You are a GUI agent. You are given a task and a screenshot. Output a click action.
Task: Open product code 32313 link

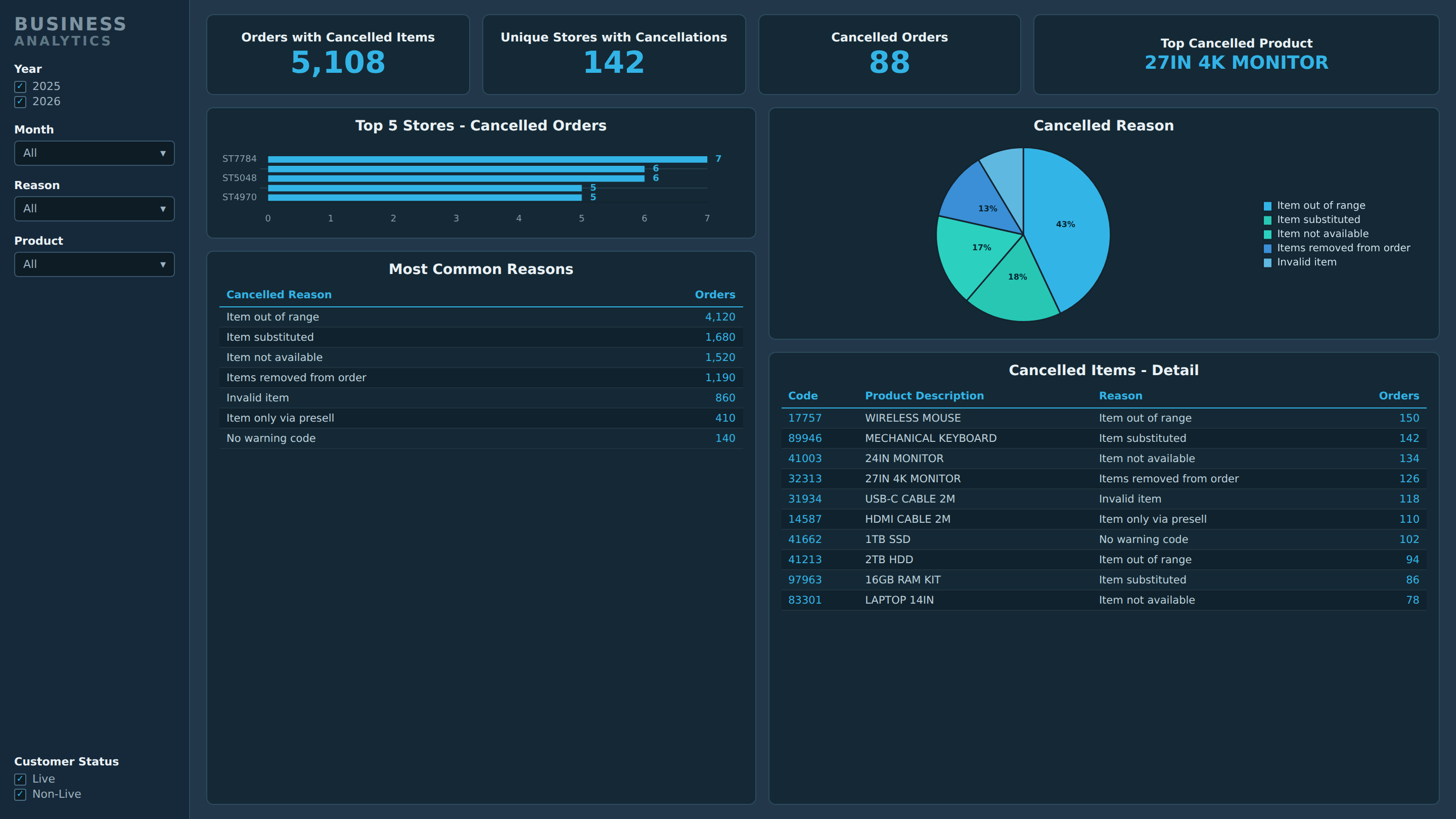[804, 479]
